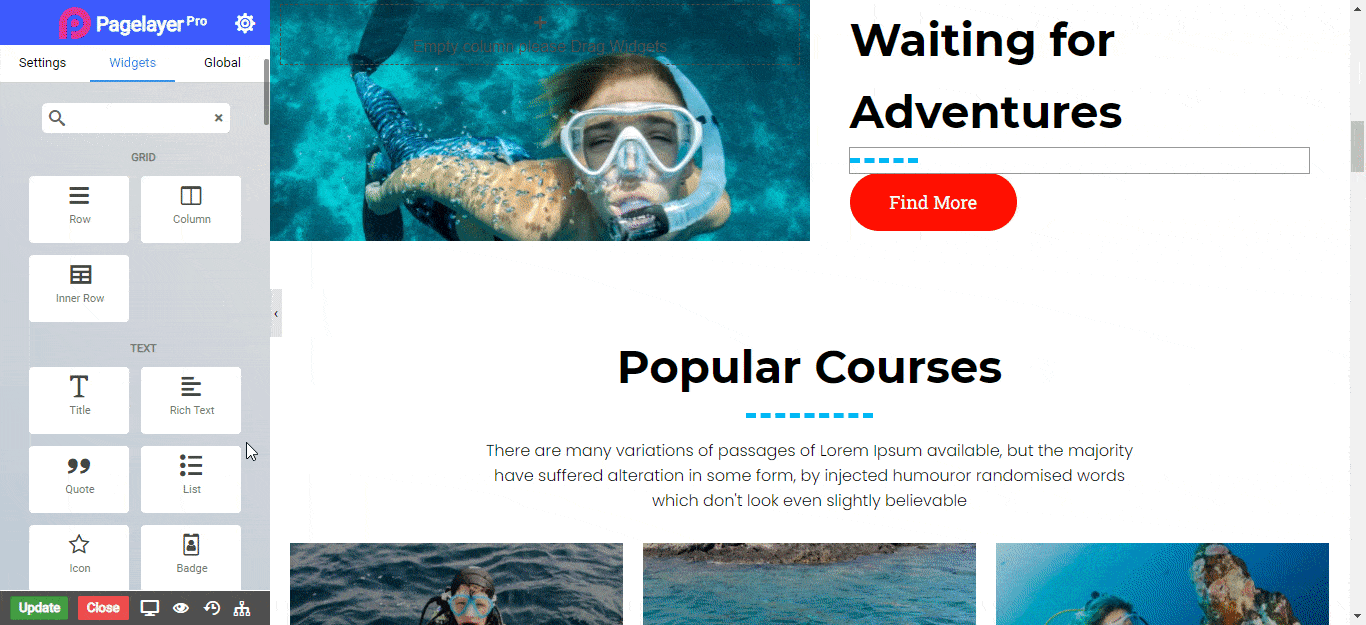Collapse the left editor panel arrow
The height and width of the screenshot is (625, 1366).
(x=276, y=314)
